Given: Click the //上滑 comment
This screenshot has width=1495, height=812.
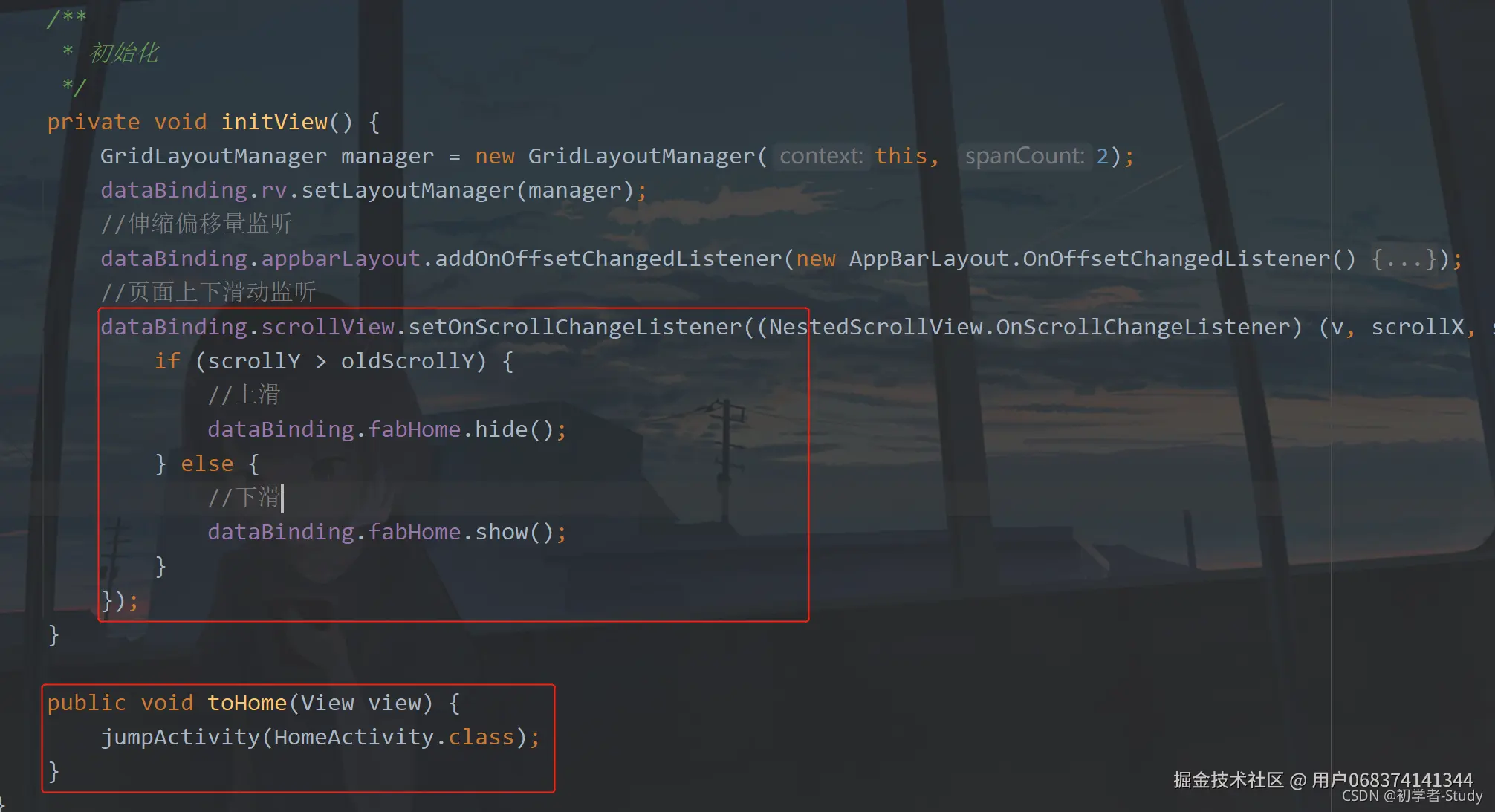Looking at the screenshot, I should pos(244,395).
